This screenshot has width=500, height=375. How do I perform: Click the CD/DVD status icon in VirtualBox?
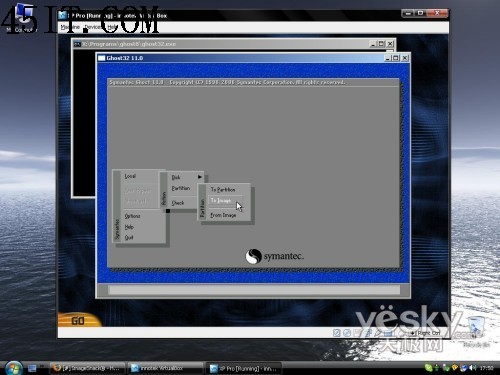point(347,333)
